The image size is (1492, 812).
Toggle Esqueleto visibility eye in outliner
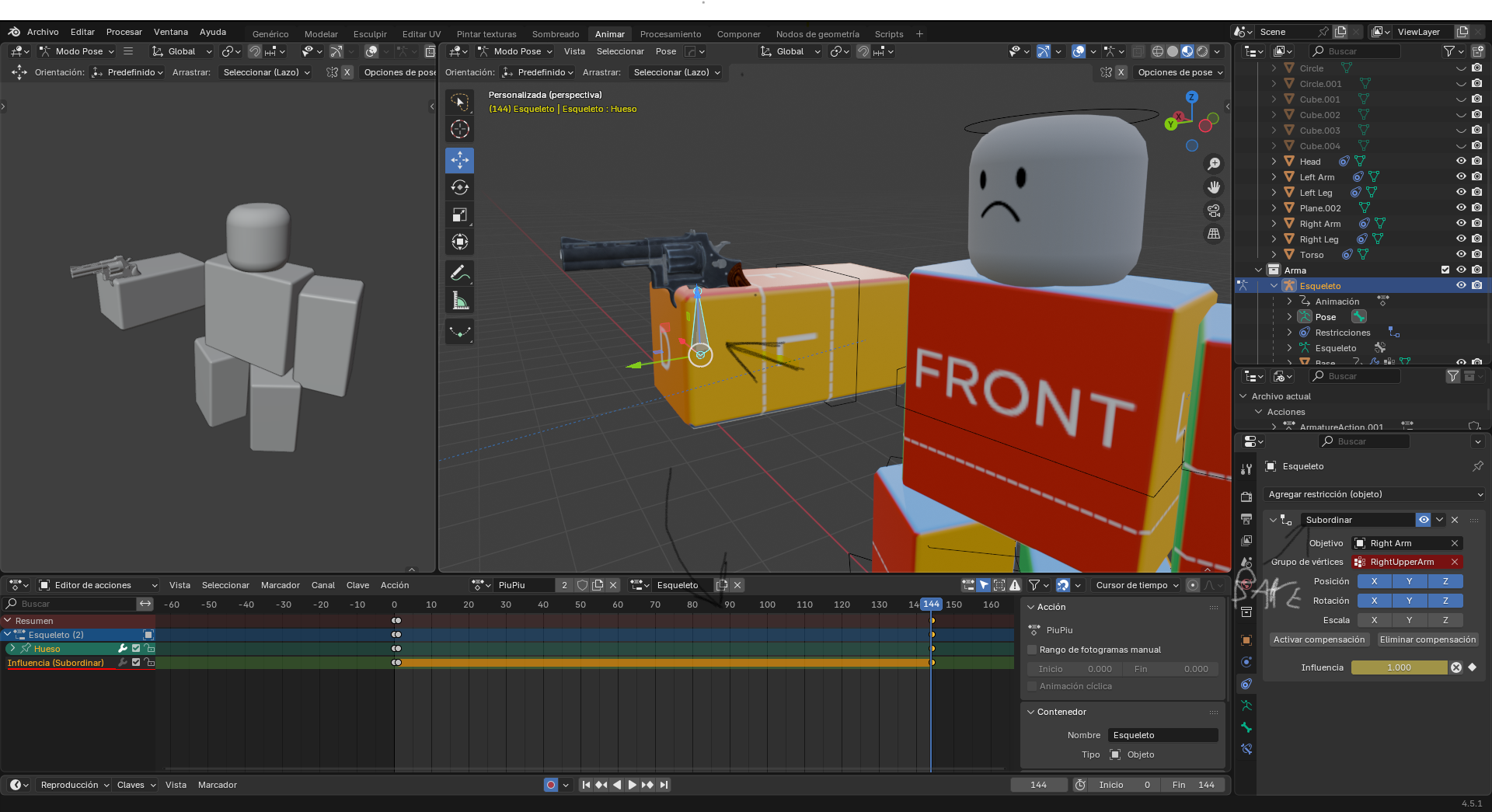click(1461, 285)
